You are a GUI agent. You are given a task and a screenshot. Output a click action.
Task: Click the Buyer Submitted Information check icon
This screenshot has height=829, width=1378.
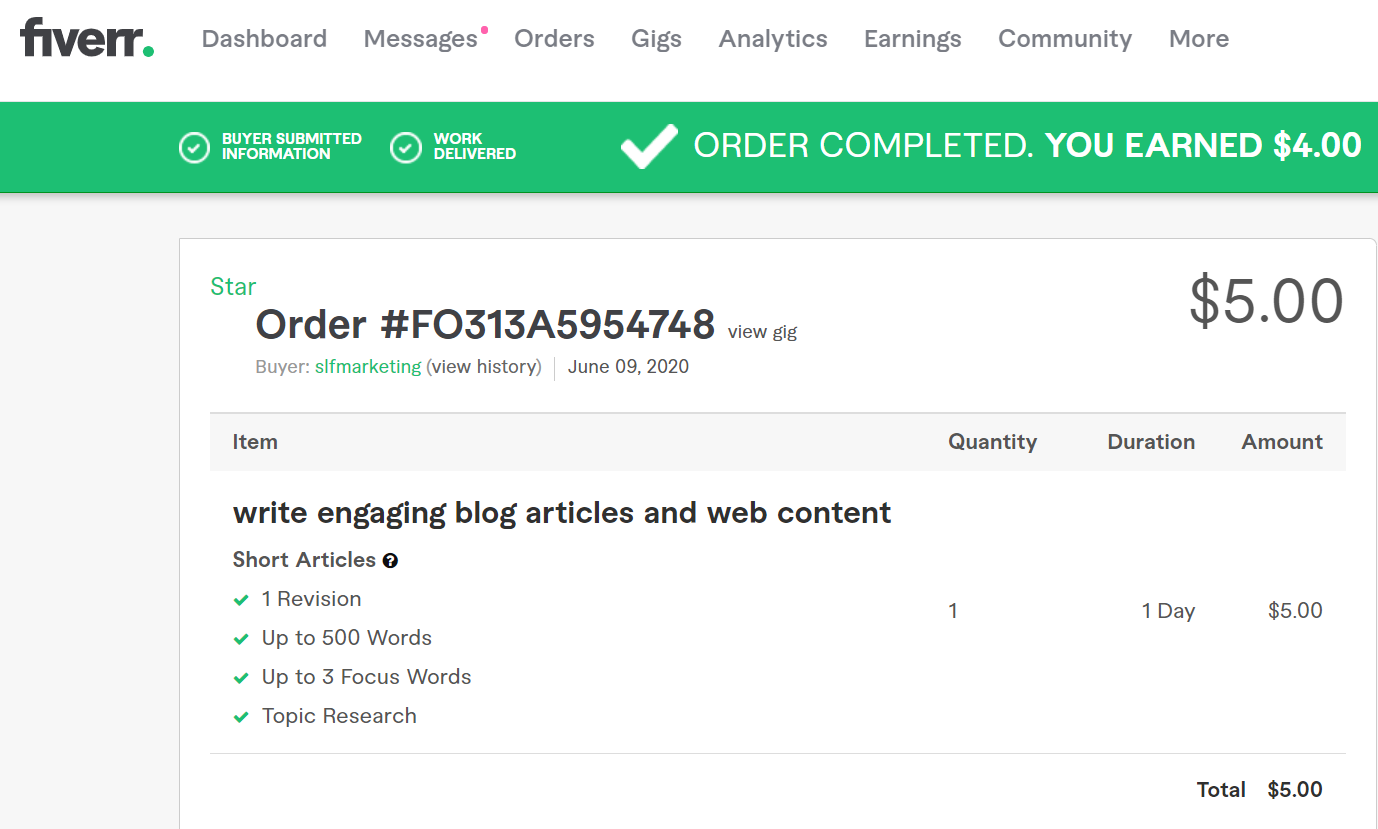[194, 147]
